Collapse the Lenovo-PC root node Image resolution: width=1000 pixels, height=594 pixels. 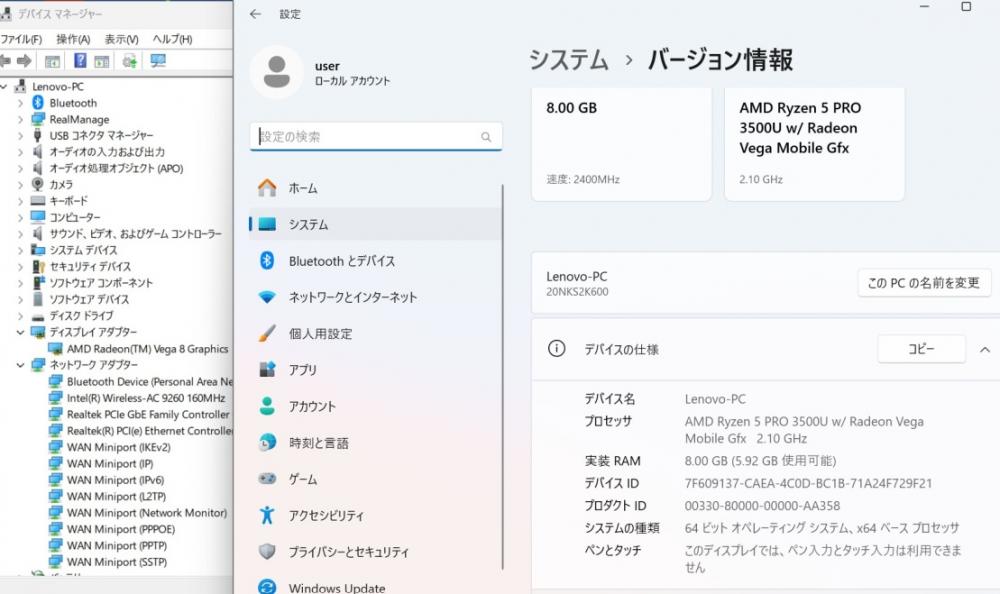coord(4,86)
